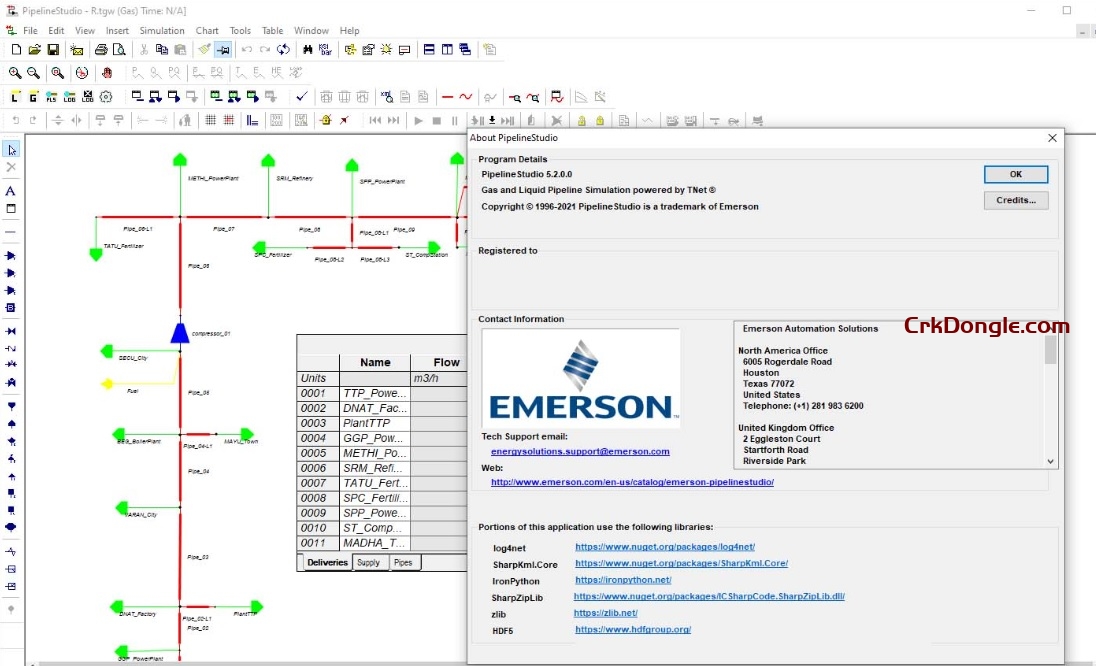This screenshot has width=1096, height=666.
Task: Open the Credits dialog
Action: (x=1015, y=200)
